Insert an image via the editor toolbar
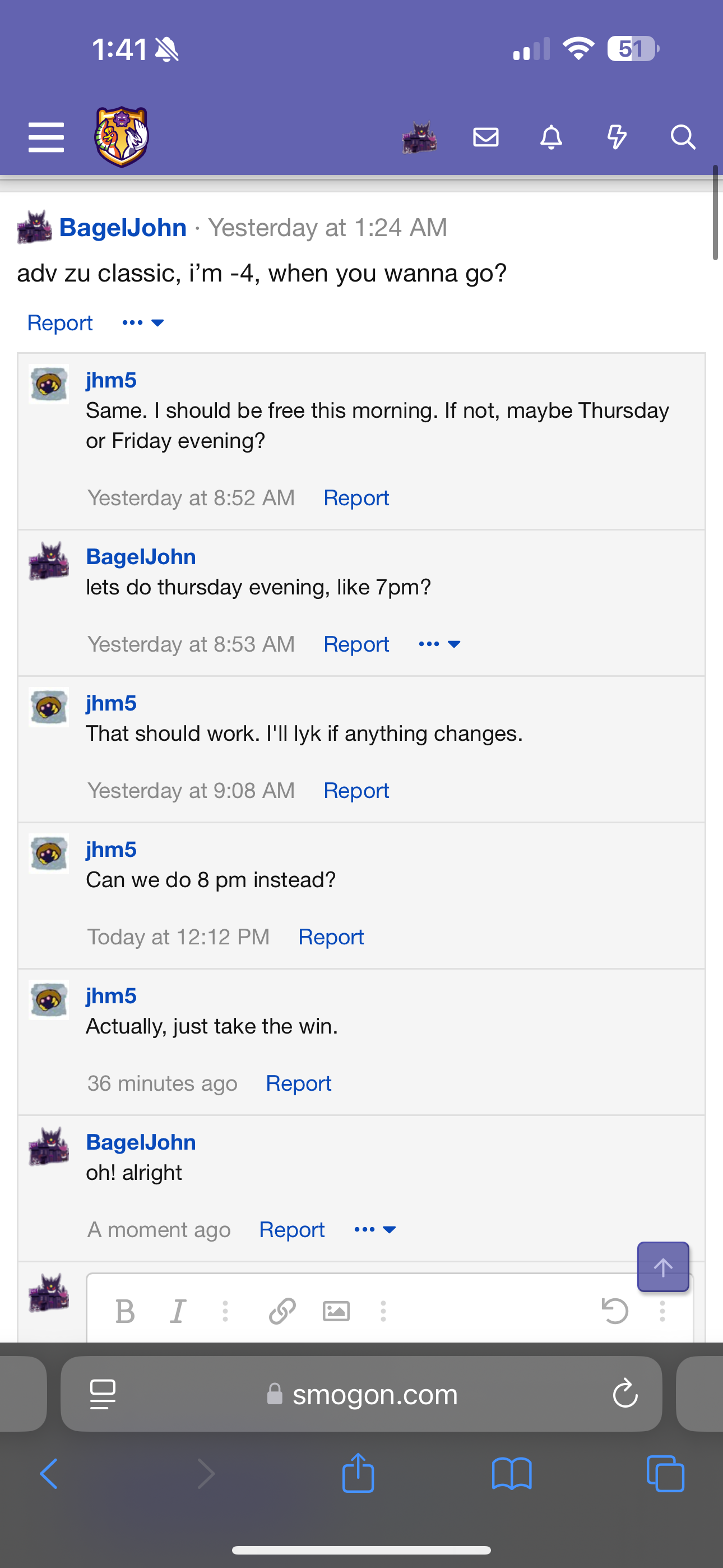 (x=336, y=1311)
